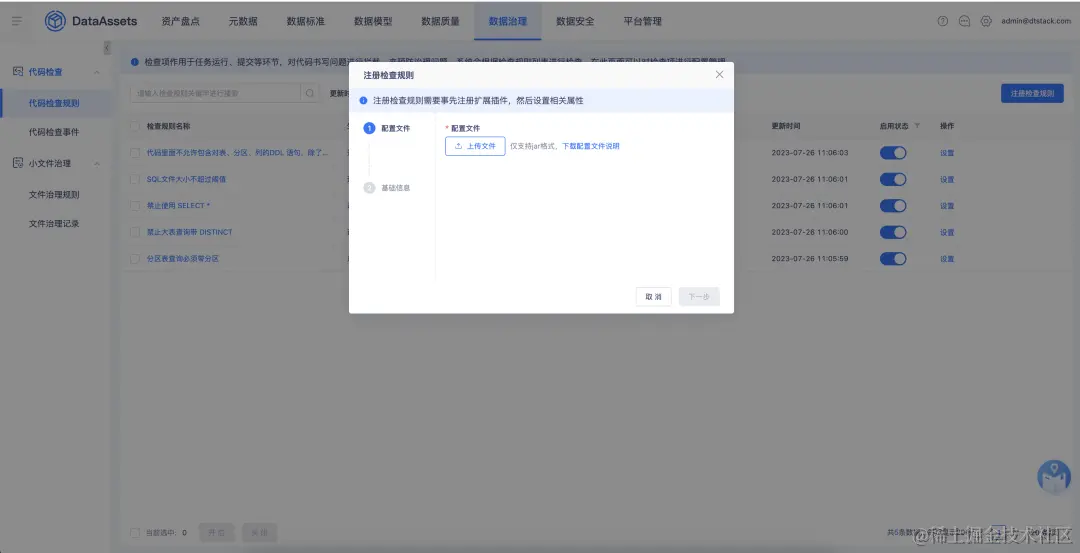Image resolution: width=1080 pixels, height=553 pixels.
Task: Open the help question-mark icon
Action: click(943, 21)
